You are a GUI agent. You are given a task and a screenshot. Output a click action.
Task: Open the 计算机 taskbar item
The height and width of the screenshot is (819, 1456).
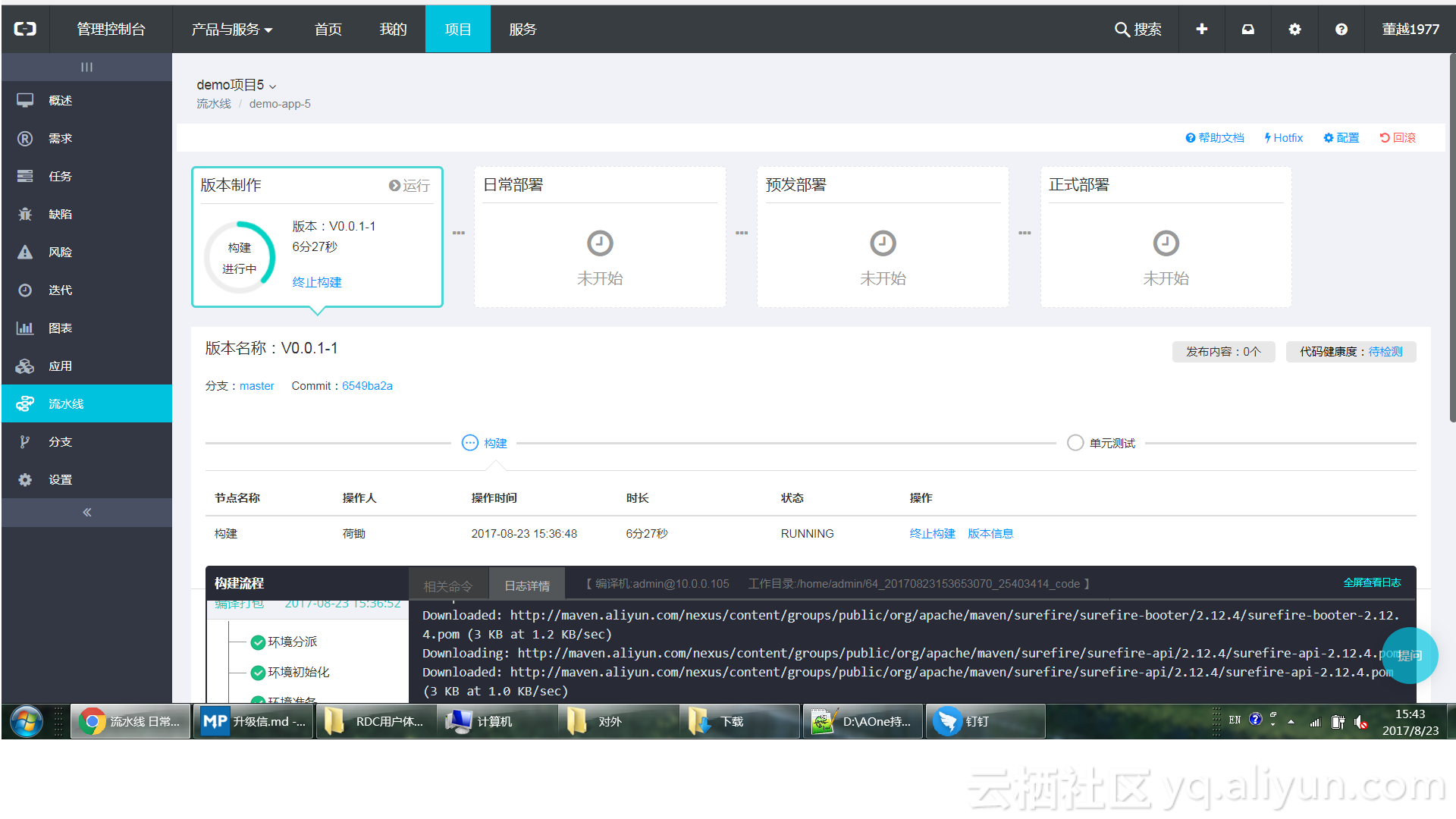[497, 721]
